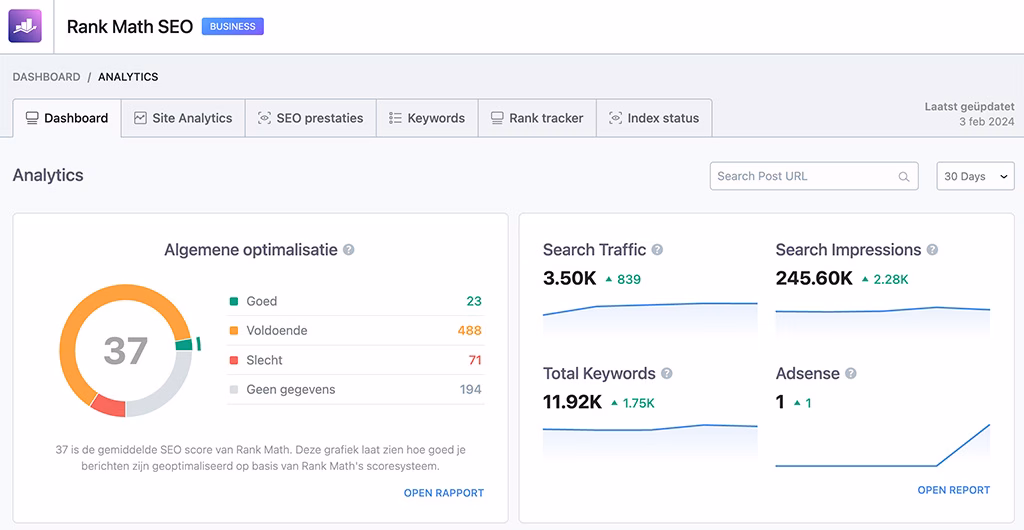
Task: Click the chart icon on Site Analytics tab
Action: point(140,118)
